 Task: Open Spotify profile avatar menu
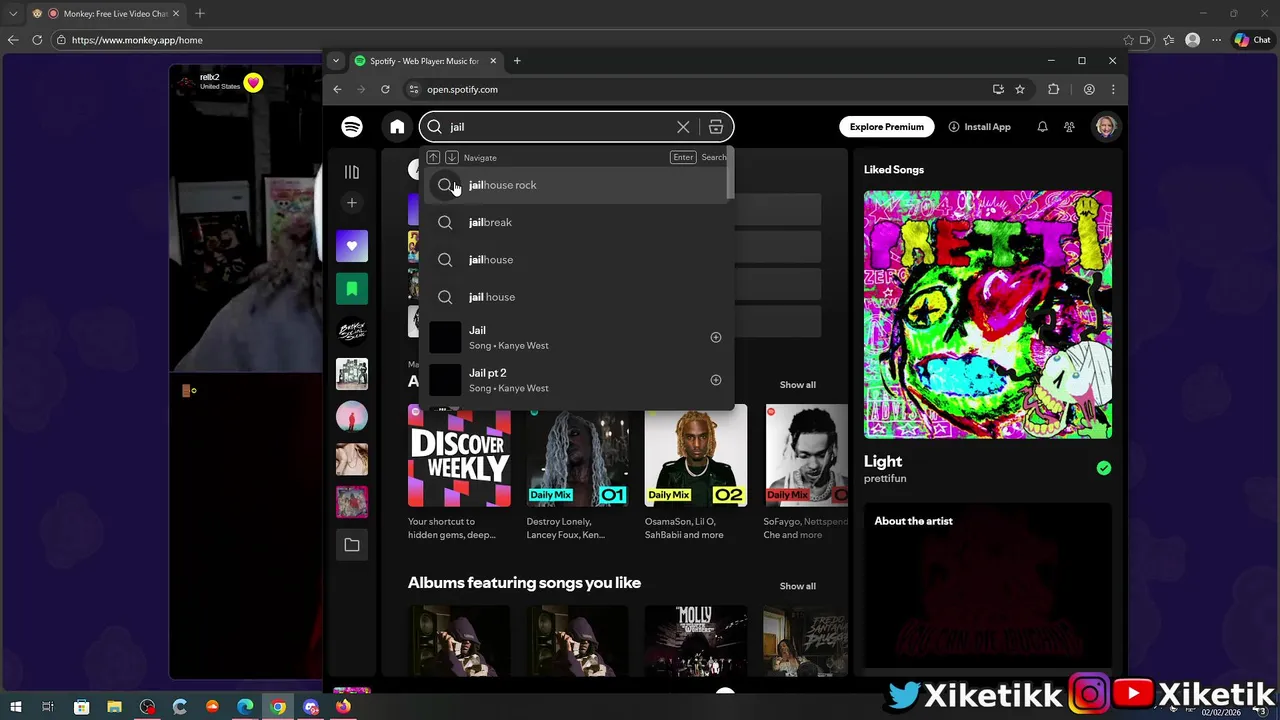point(1105,127)
